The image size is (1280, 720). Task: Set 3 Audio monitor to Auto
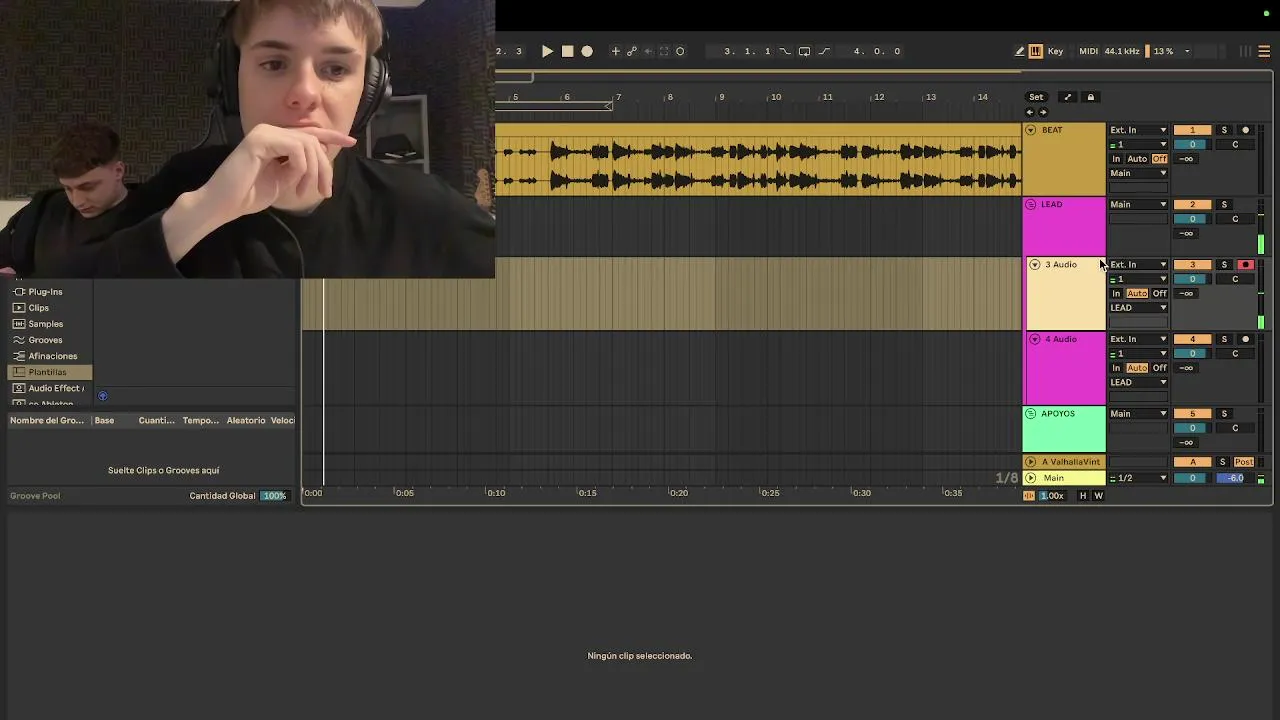point(1137,293)
